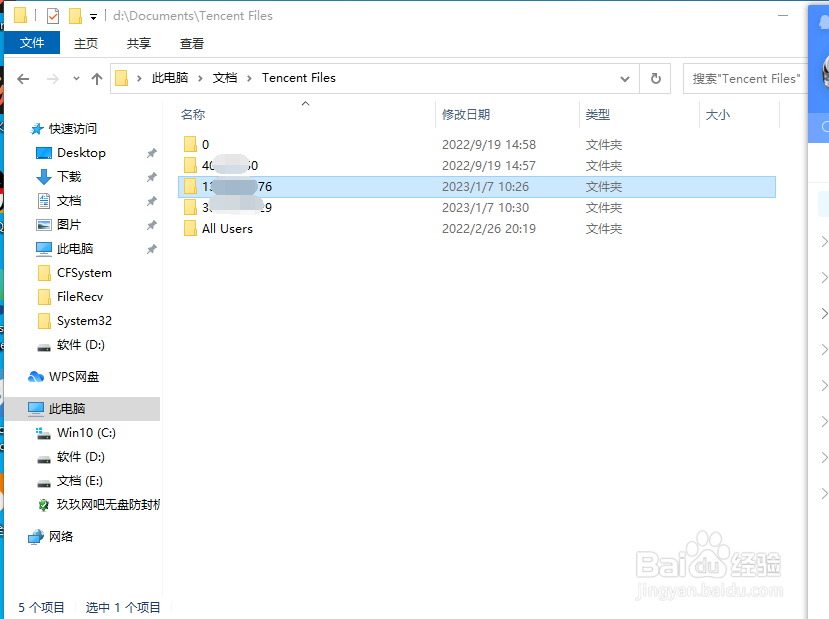Switch to the 共享 ribbon tab

pos(139,43)
